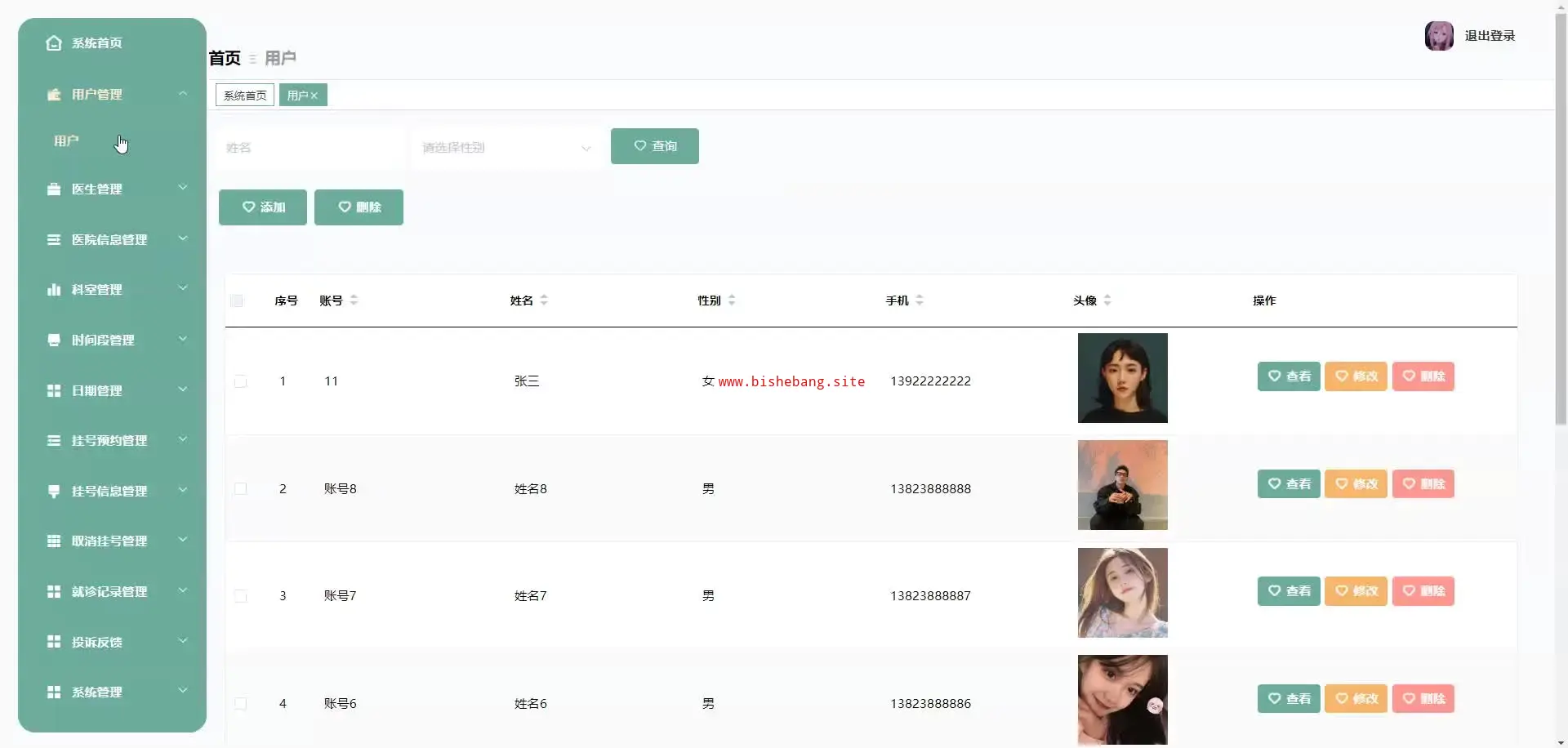This screenshot has width=1568, height=748.
Task: Expand the 医生管理 menu chevron
Action: click(183, 188)
